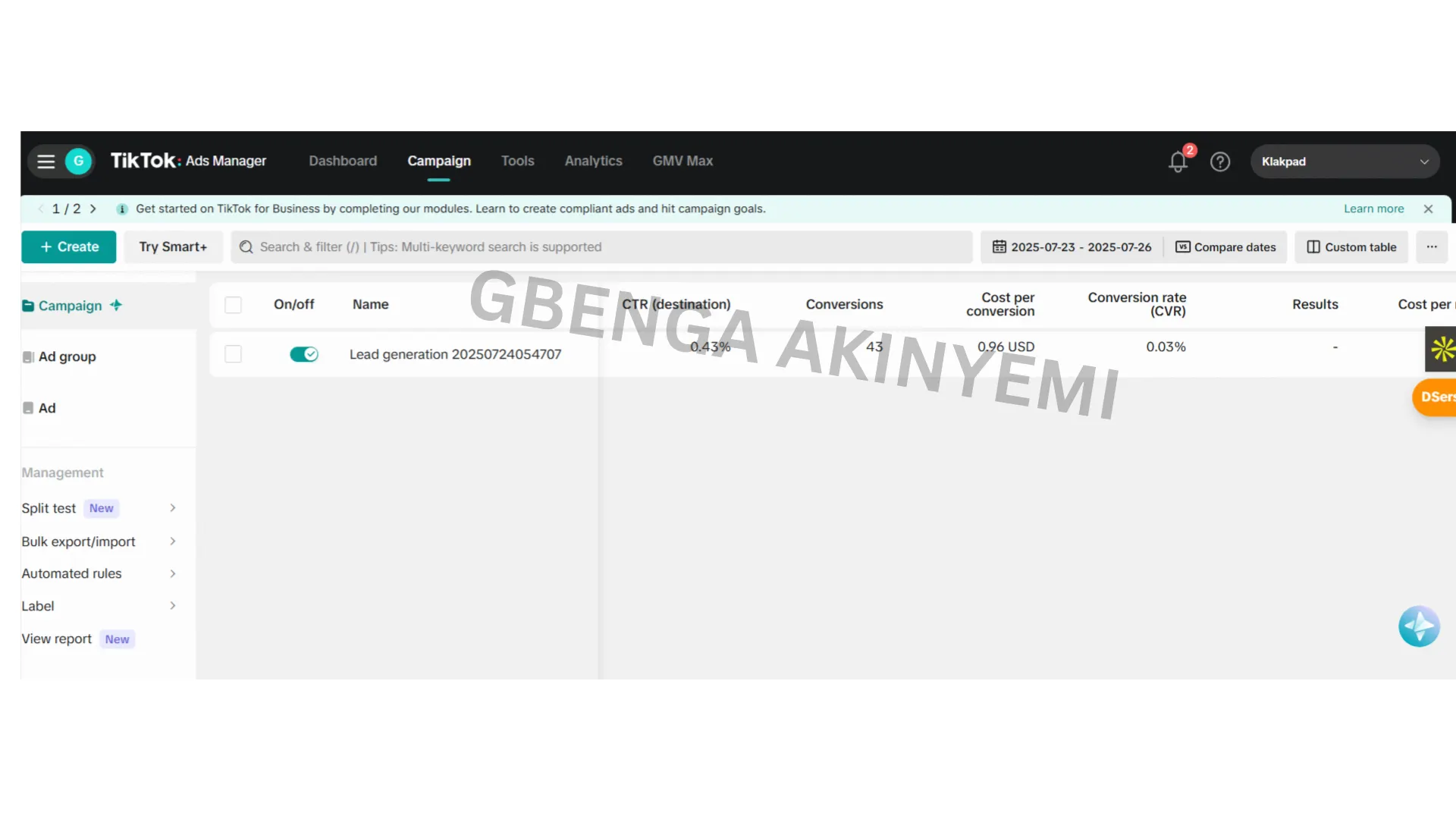This screenshot has height=819, width=1456.
Task: Open the Analytics tab
Action: point(593,161)
